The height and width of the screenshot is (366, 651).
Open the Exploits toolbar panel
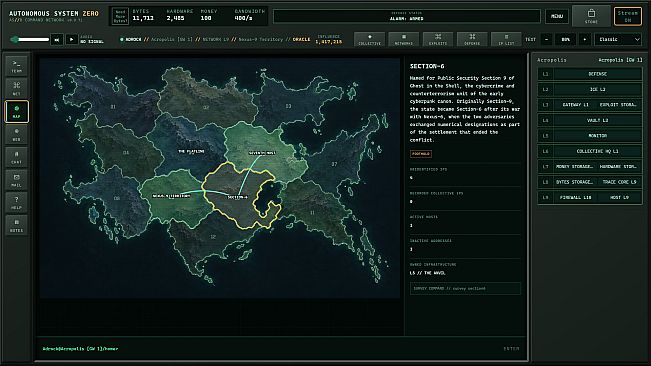coord(438,39)
